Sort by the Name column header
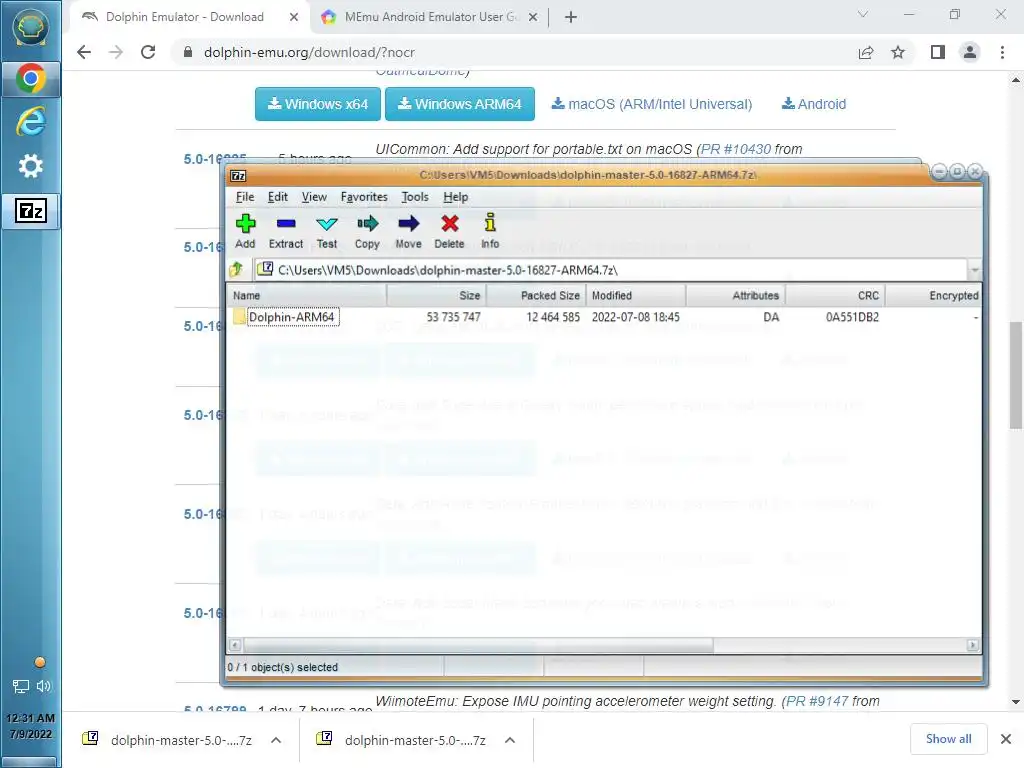This screenshot has width=1024, height=768. tap(306, 295)
